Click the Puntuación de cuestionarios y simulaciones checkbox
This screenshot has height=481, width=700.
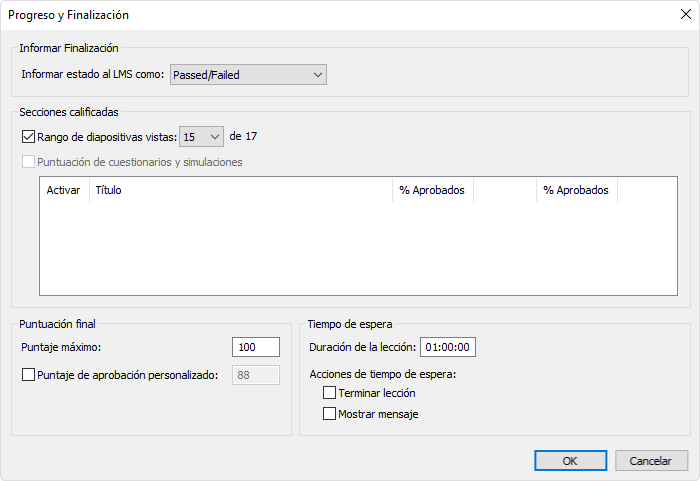click(x=28, y=162)
